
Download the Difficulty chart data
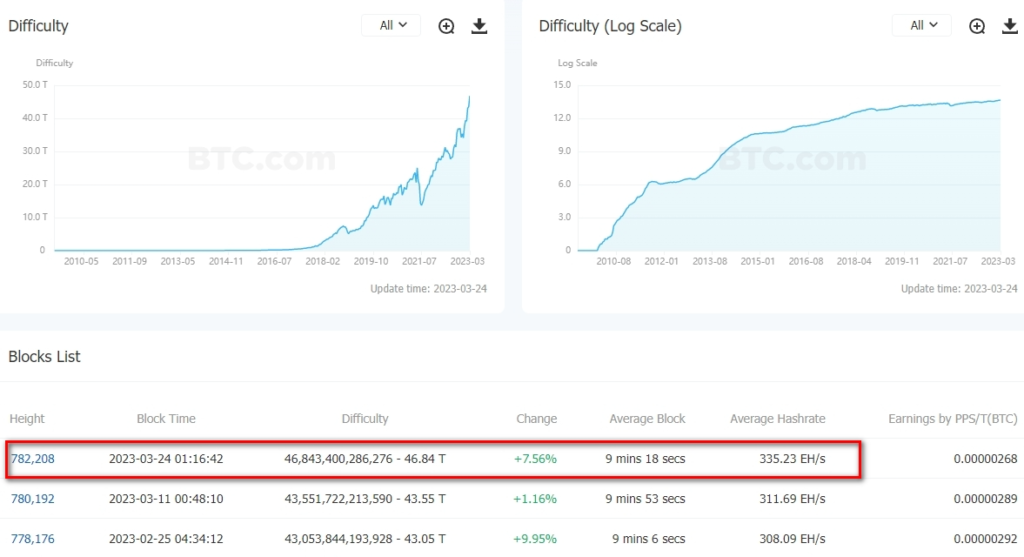pos(479,26)
